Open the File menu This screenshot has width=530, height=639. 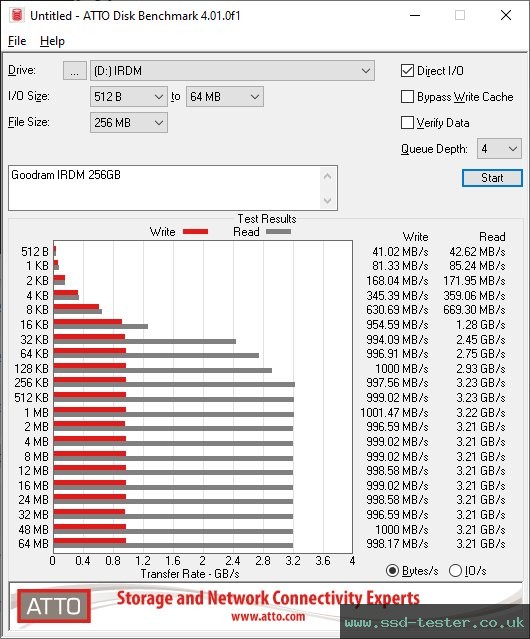click(x=17, y=41)
